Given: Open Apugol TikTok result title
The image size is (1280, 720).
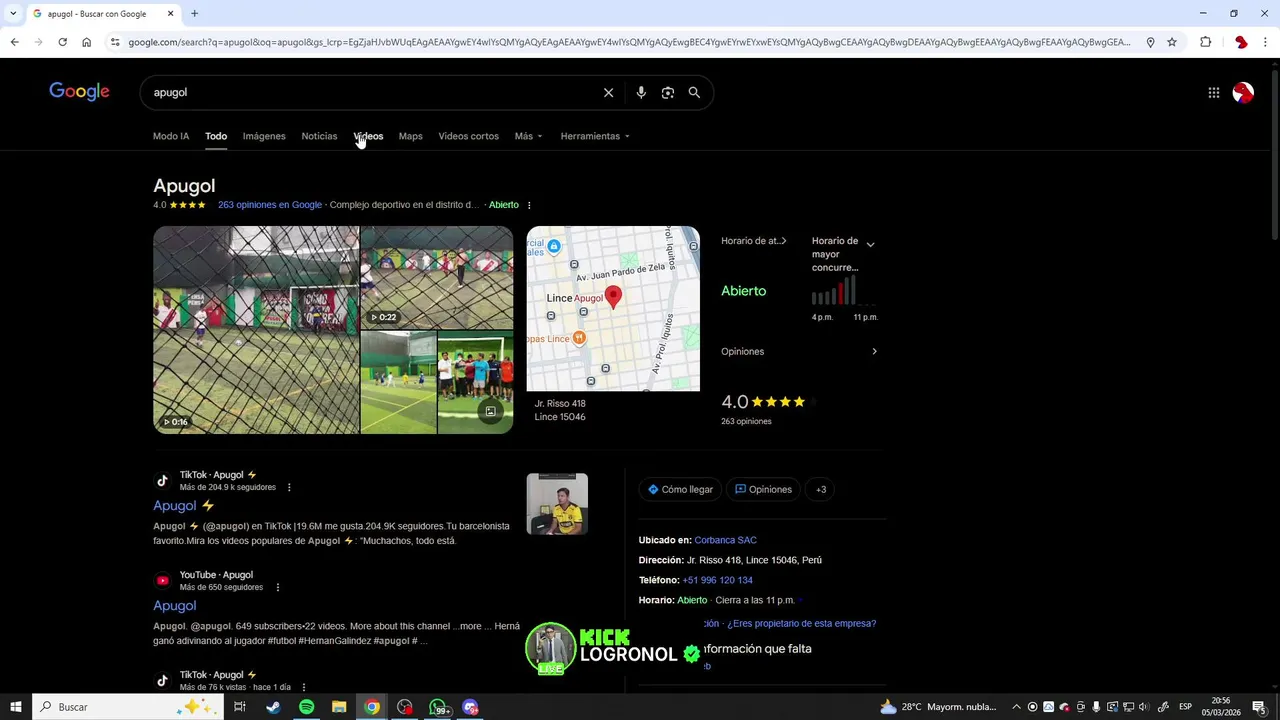Looking at the screenshot, I should pyautogui.click(x=184, y=506).
